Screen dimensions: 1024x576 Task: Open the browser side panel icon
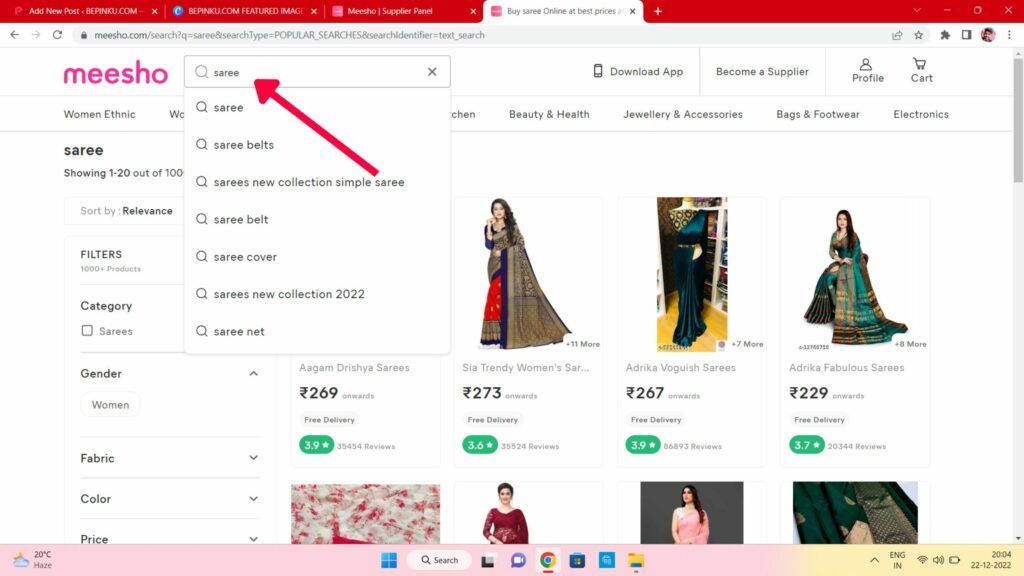966,35
